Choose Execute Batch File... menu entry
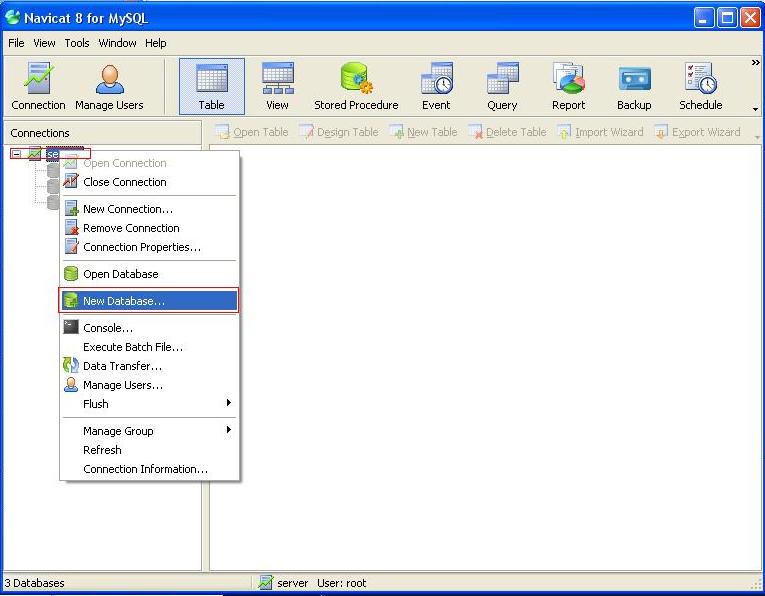This screenshot has width=765, height=596. click(x=149, y=347)
